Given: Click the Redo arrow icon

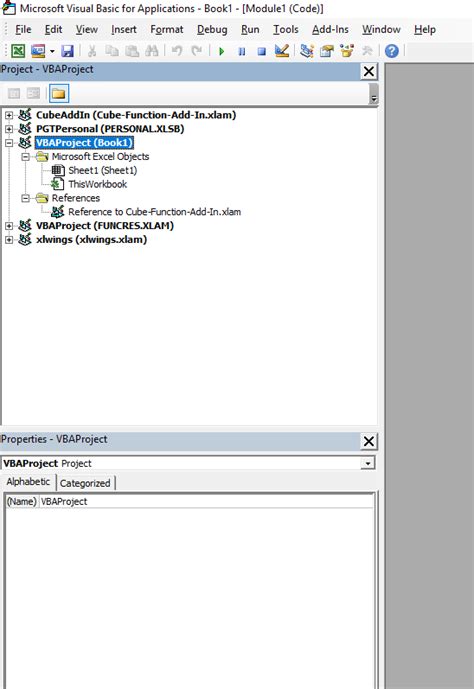Looking at the screenshot, I should point(197,51).
